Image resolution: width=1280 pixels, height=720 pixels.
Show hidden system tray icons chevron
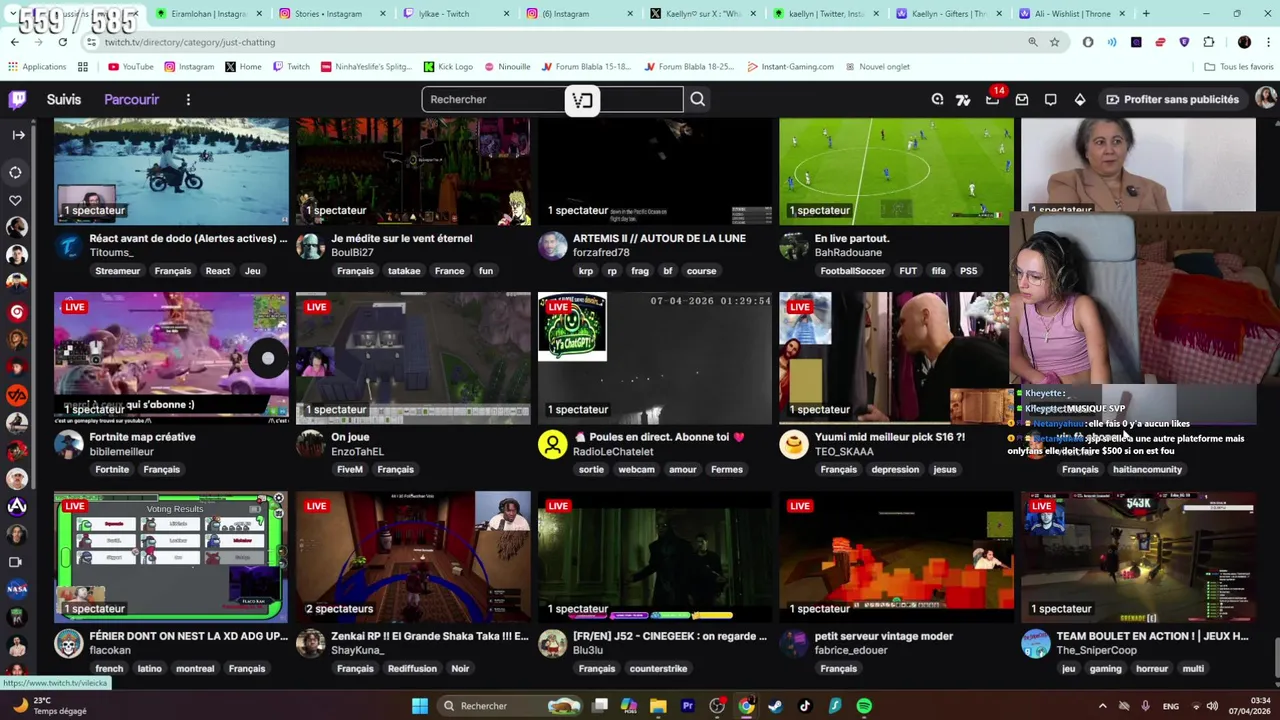point(1102,706)
